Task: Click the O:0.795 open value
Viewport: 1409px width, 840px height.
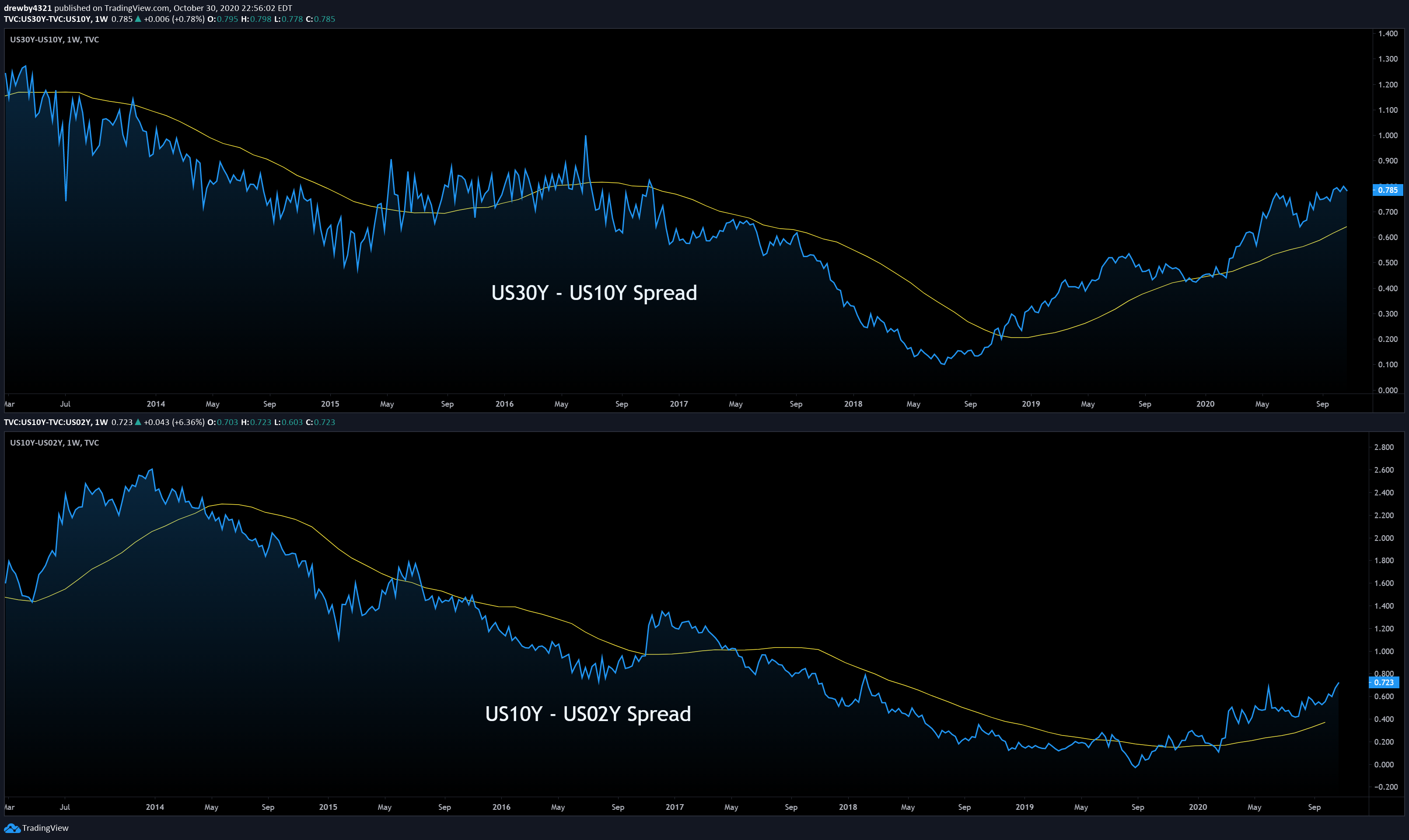Action: pos(223,19)
